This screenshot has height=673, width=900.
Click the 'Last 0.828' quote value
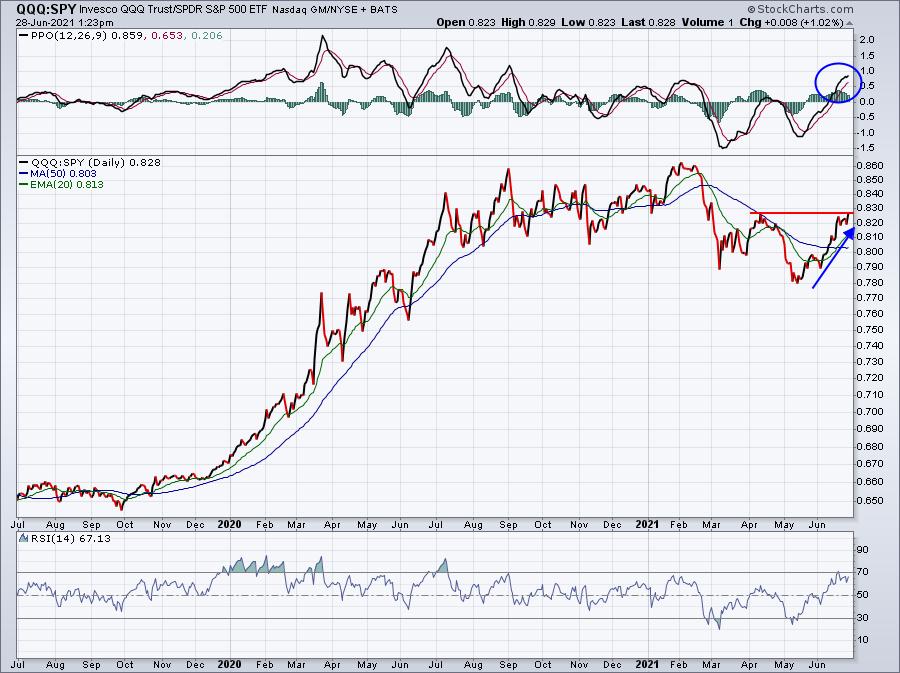point(648,22)
